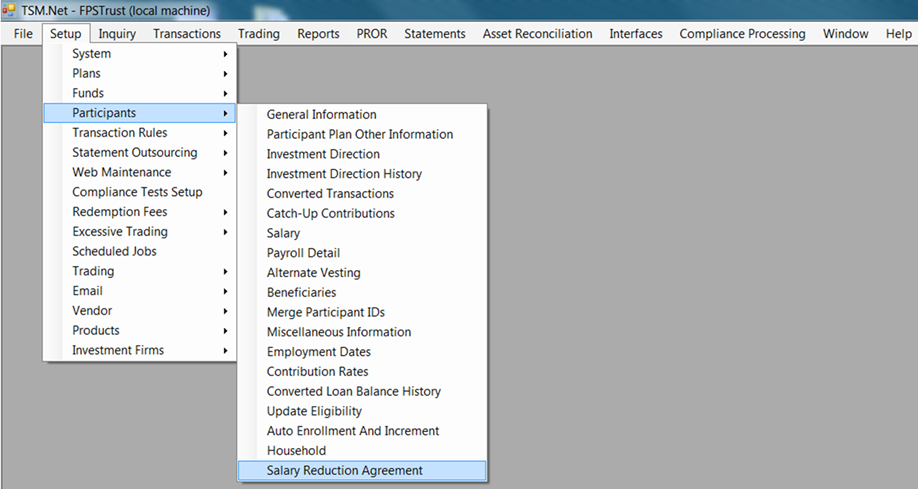This screenshot has height=489, width=918.
Task: Select Auto Enrollment And Increment
Action: point(352,431)
